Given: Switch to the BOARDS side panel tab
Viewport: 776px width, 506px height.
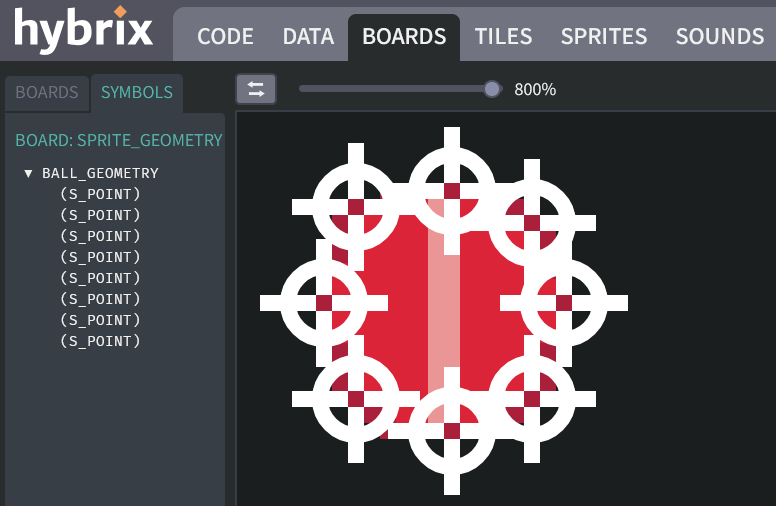Looking at the screenshot, I should coord(47,93).
